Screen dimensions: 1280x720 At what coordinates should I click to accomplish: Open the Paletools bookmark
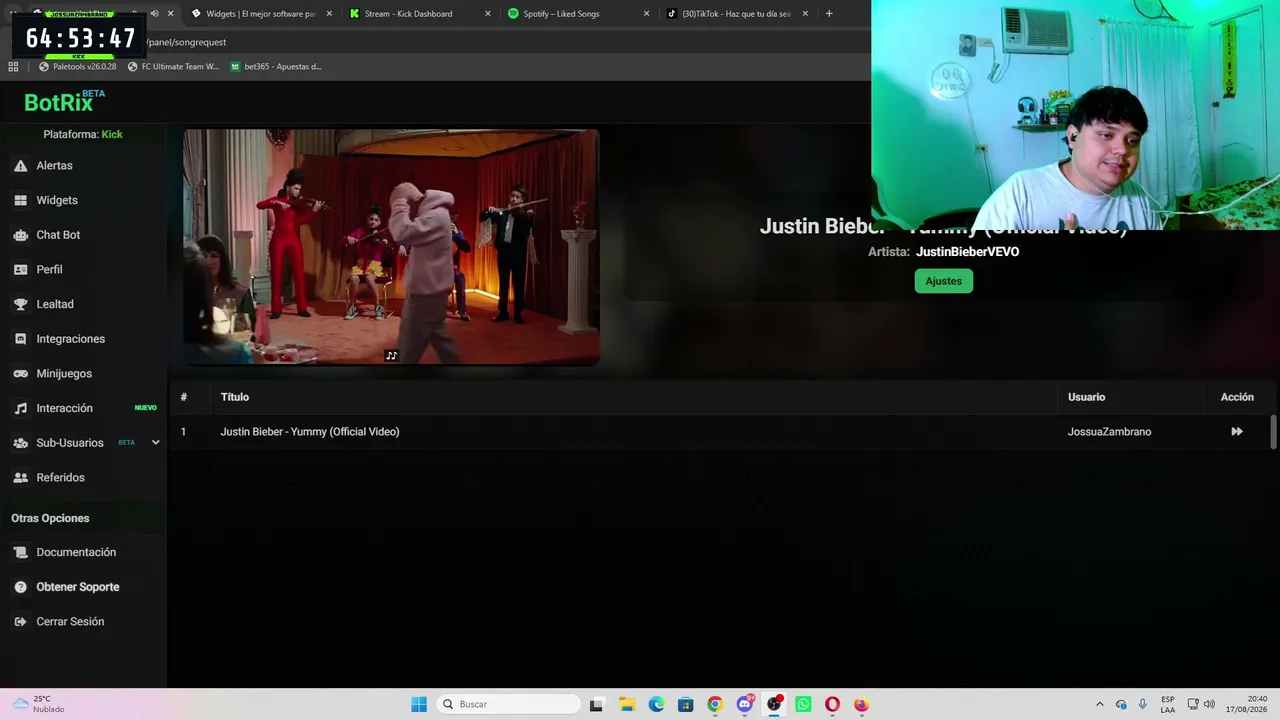[78, 67]
